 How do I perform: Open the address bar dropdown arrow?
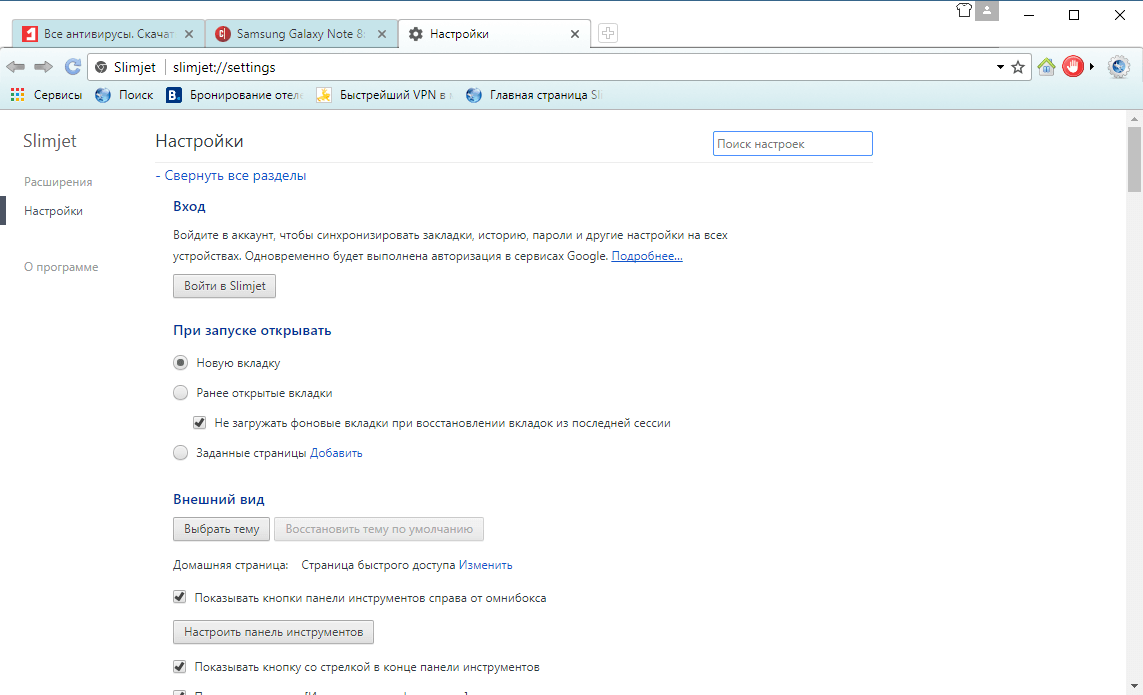pos(1000,67)
